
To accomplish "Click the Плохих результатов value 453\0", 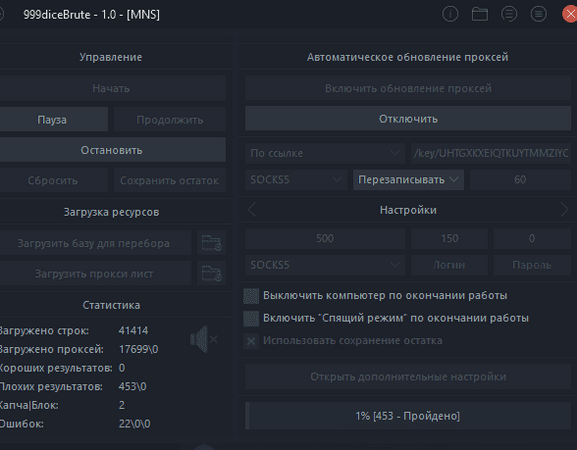I will pyautogui.click(x=132, y=386).
